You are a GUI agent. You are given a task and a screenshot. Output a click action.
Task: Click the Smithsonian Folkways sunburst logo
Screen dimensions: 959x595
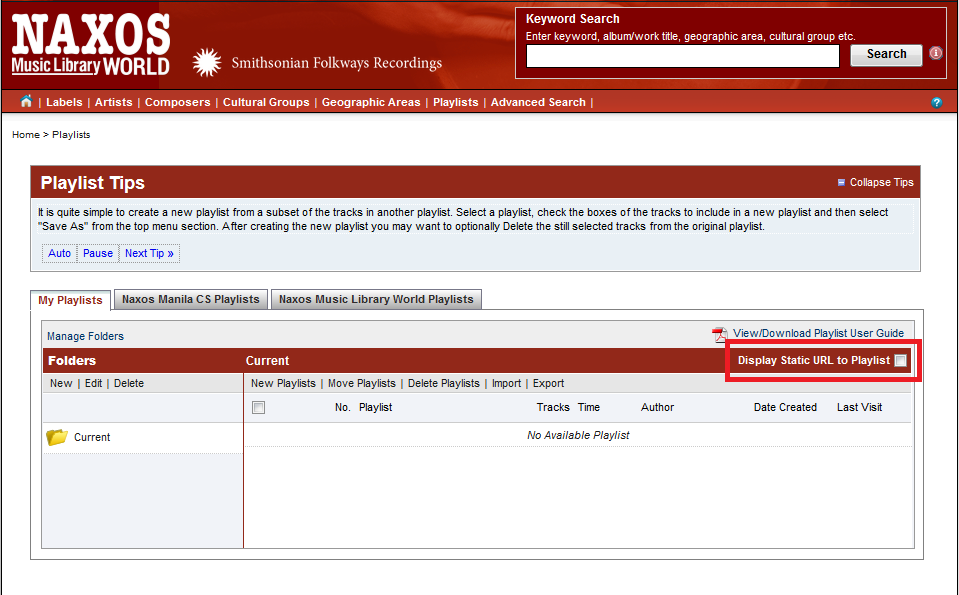pos(207,62)
